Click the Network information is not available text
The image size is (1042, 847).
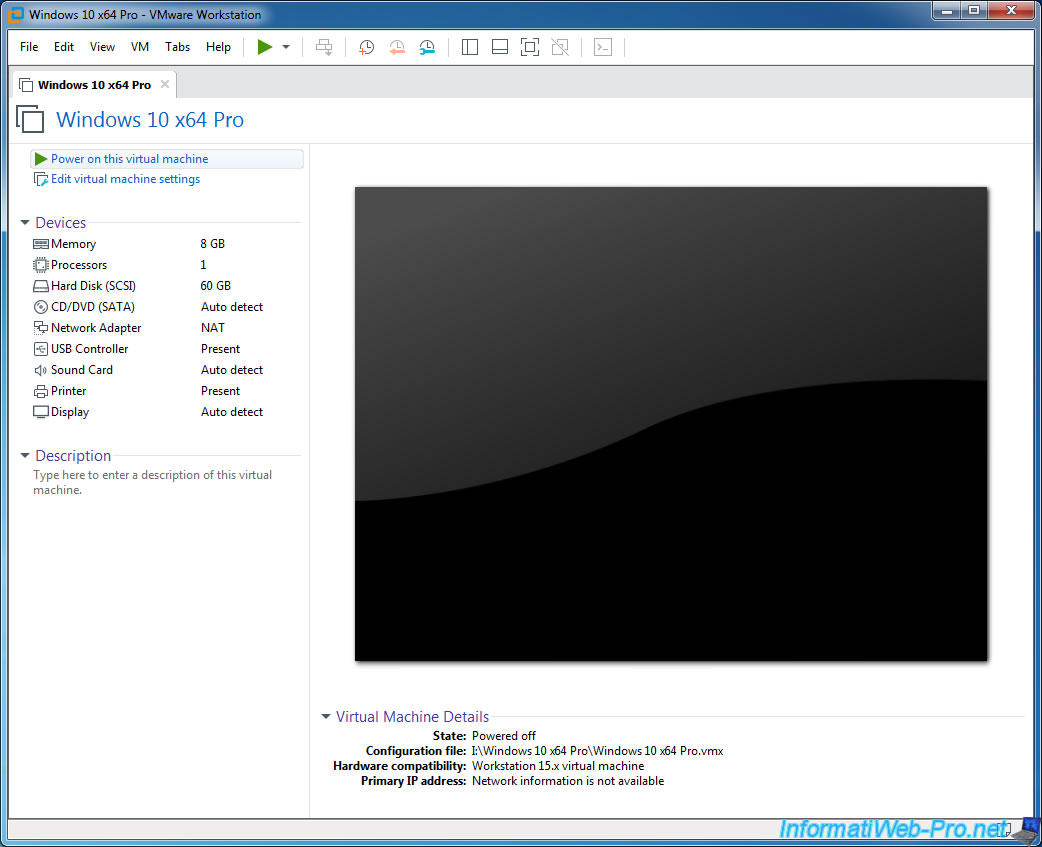[568, 781]
